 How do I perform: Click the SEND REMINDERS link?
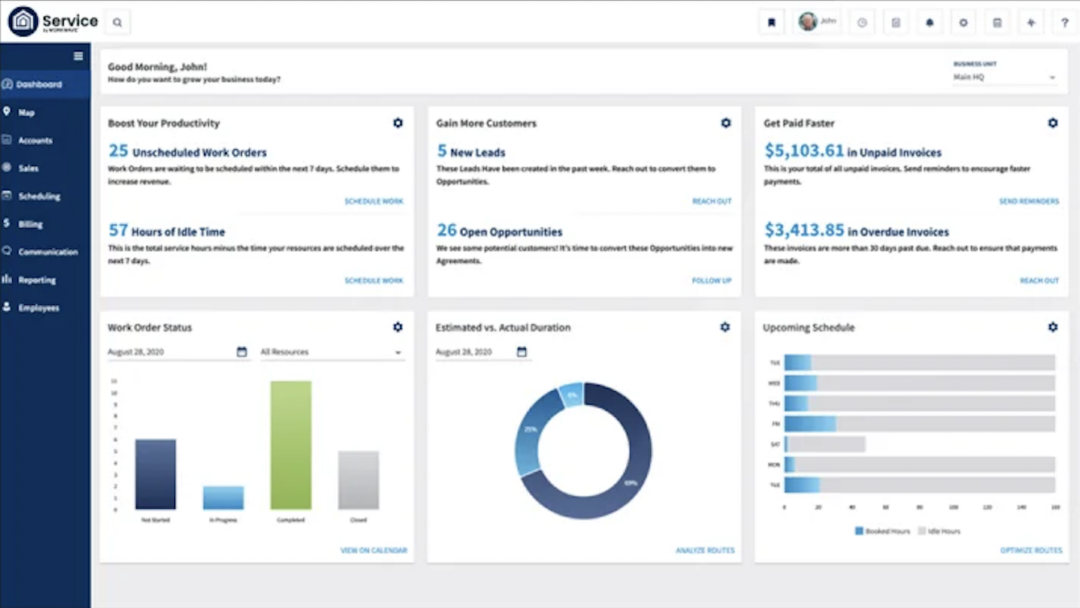coord(1029,200)
